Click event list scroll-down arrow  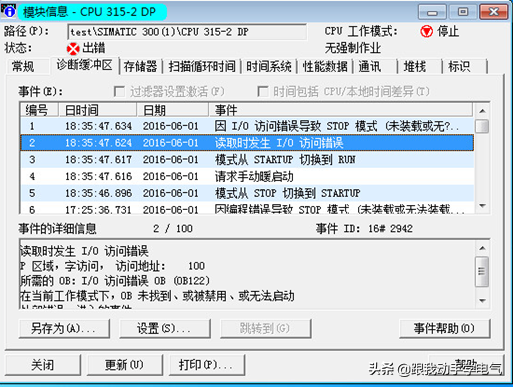pyautogui.click(x=482, y=206)
